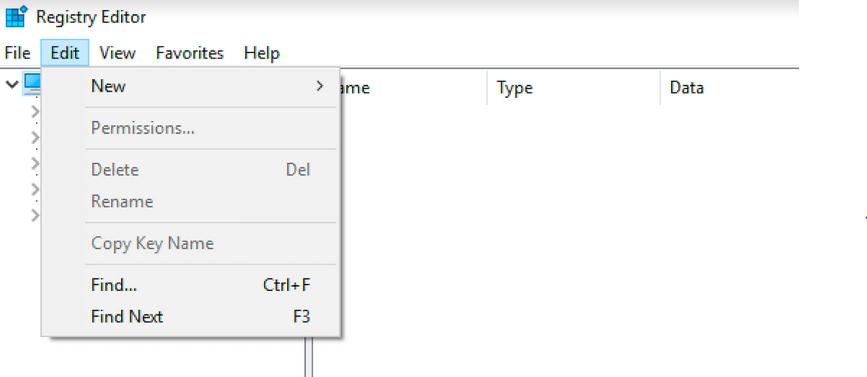
Task: Click the pane splitter below the menu
Action: point(309,357)
